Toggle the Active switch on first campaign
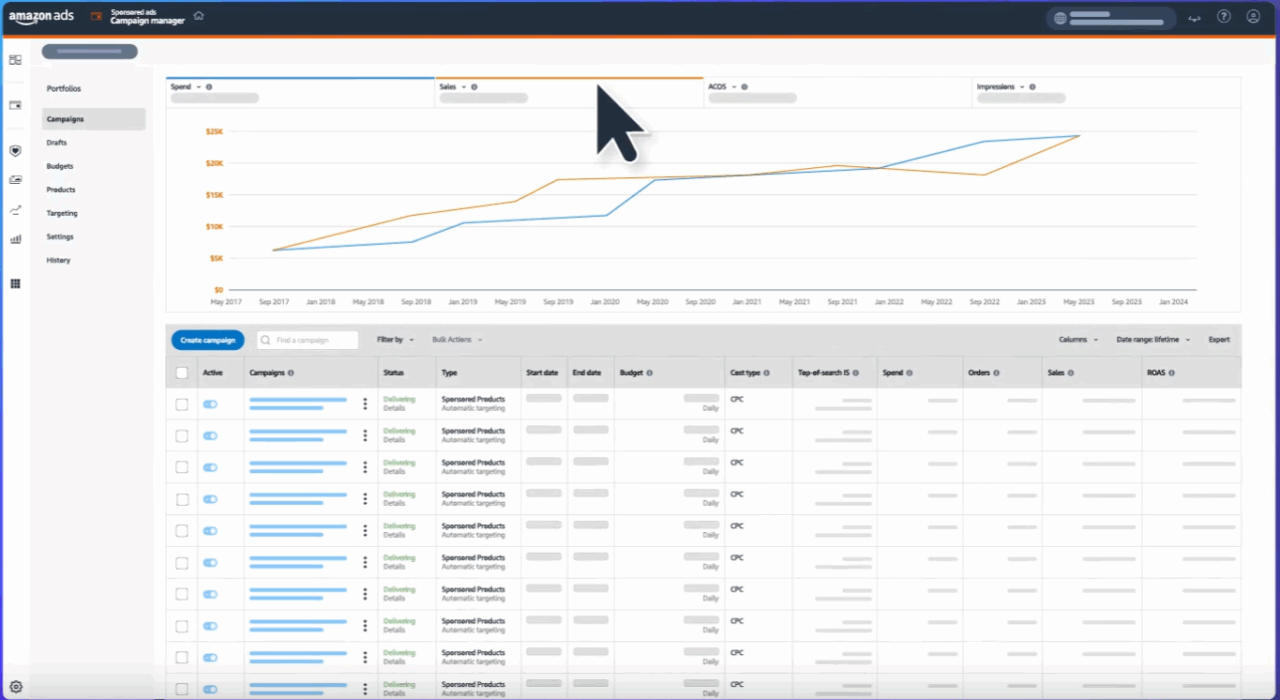 pyautogui.click(x=210, y=404)
